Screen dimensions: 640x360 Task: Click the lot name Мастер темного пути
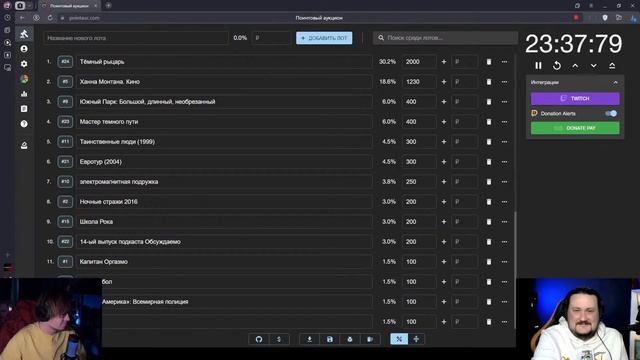109,122
